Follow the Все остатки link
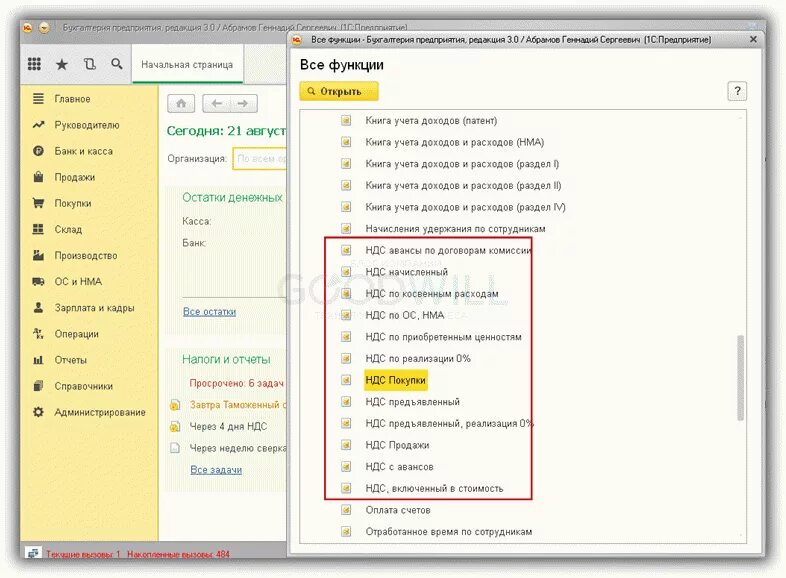This screenshot has height=578, width=786. pos(209,311)
